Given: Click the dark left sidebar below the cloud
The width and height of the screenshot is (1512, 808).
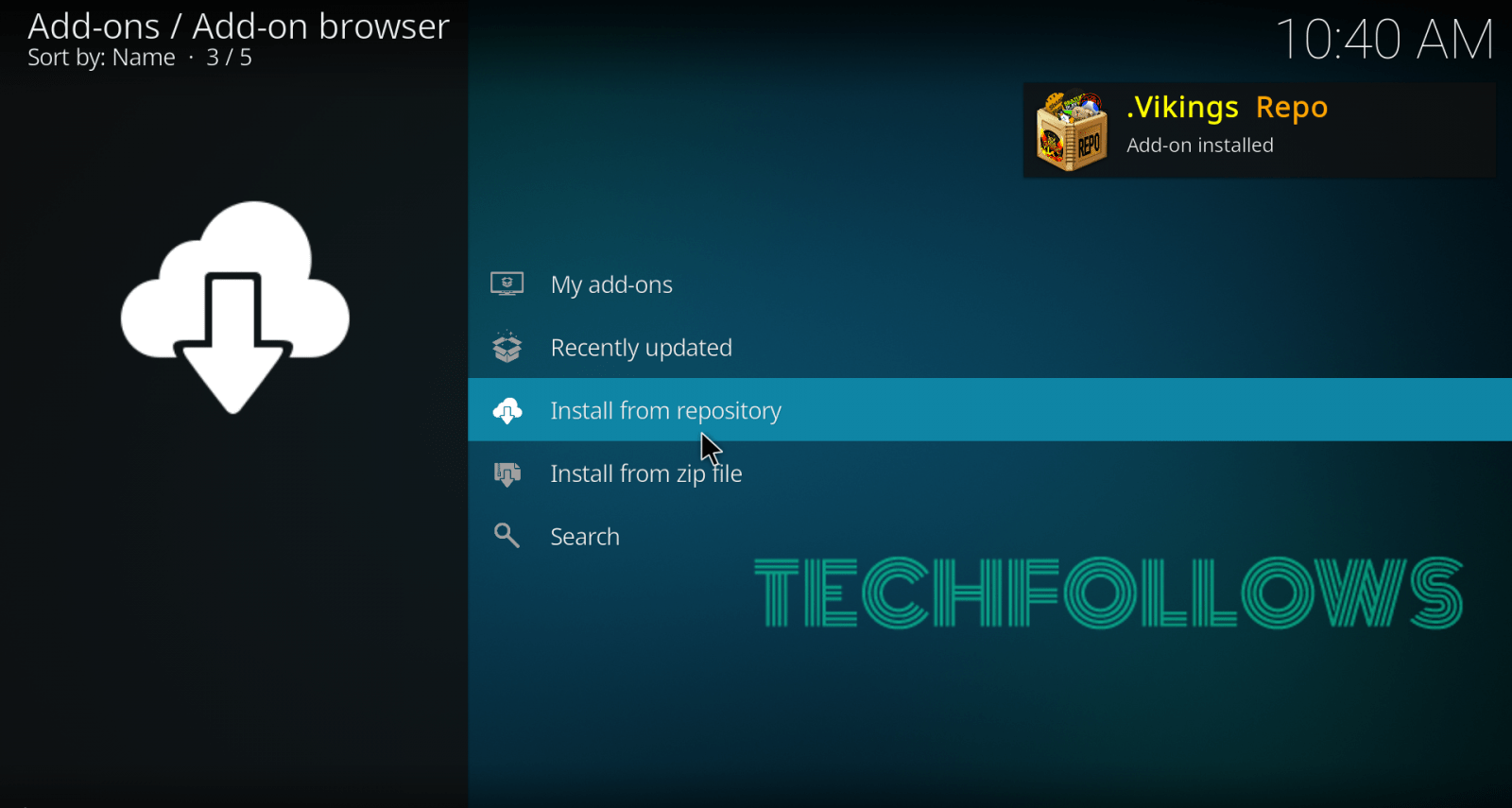Looking at the screenshot, I should click(x=234, y=614).
